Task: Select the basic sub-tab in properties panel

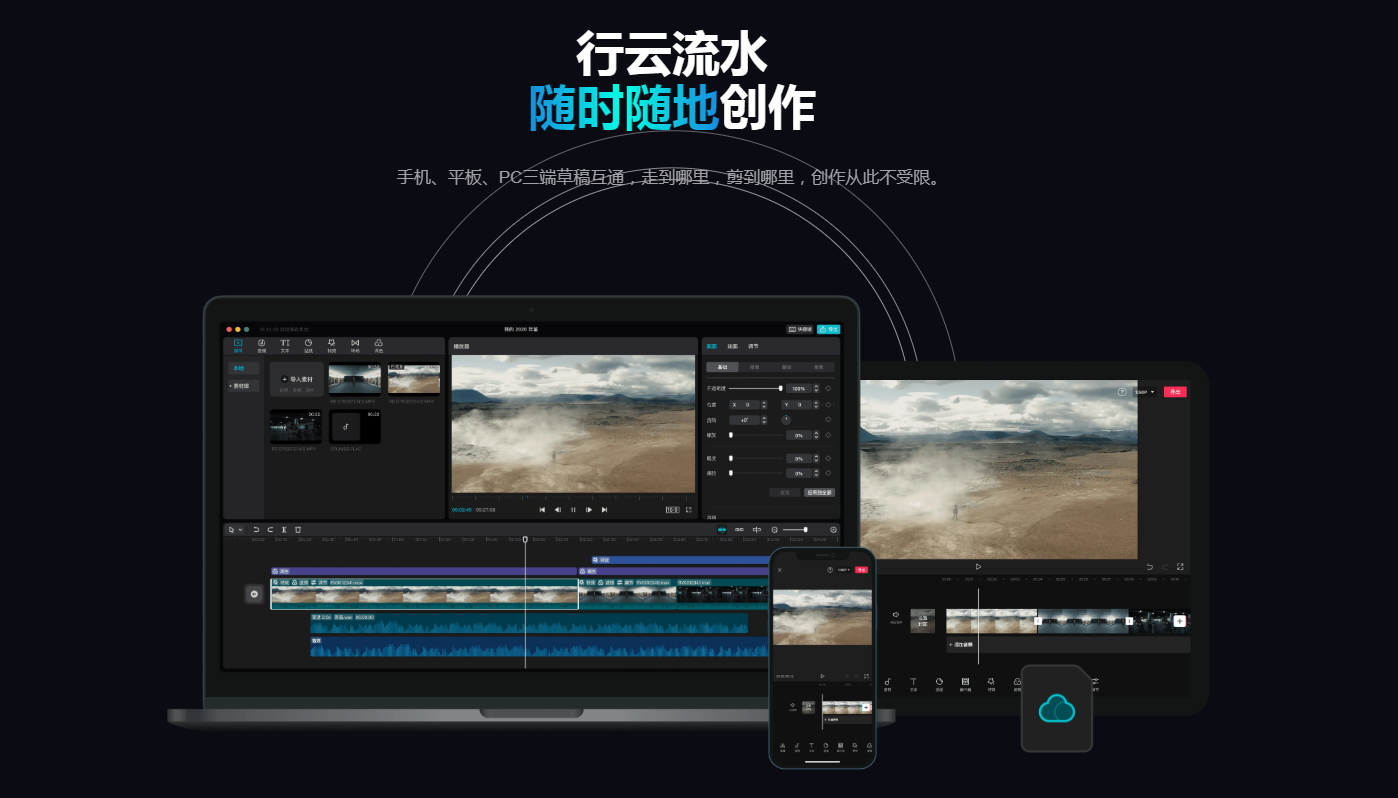Action: point(722,367)
